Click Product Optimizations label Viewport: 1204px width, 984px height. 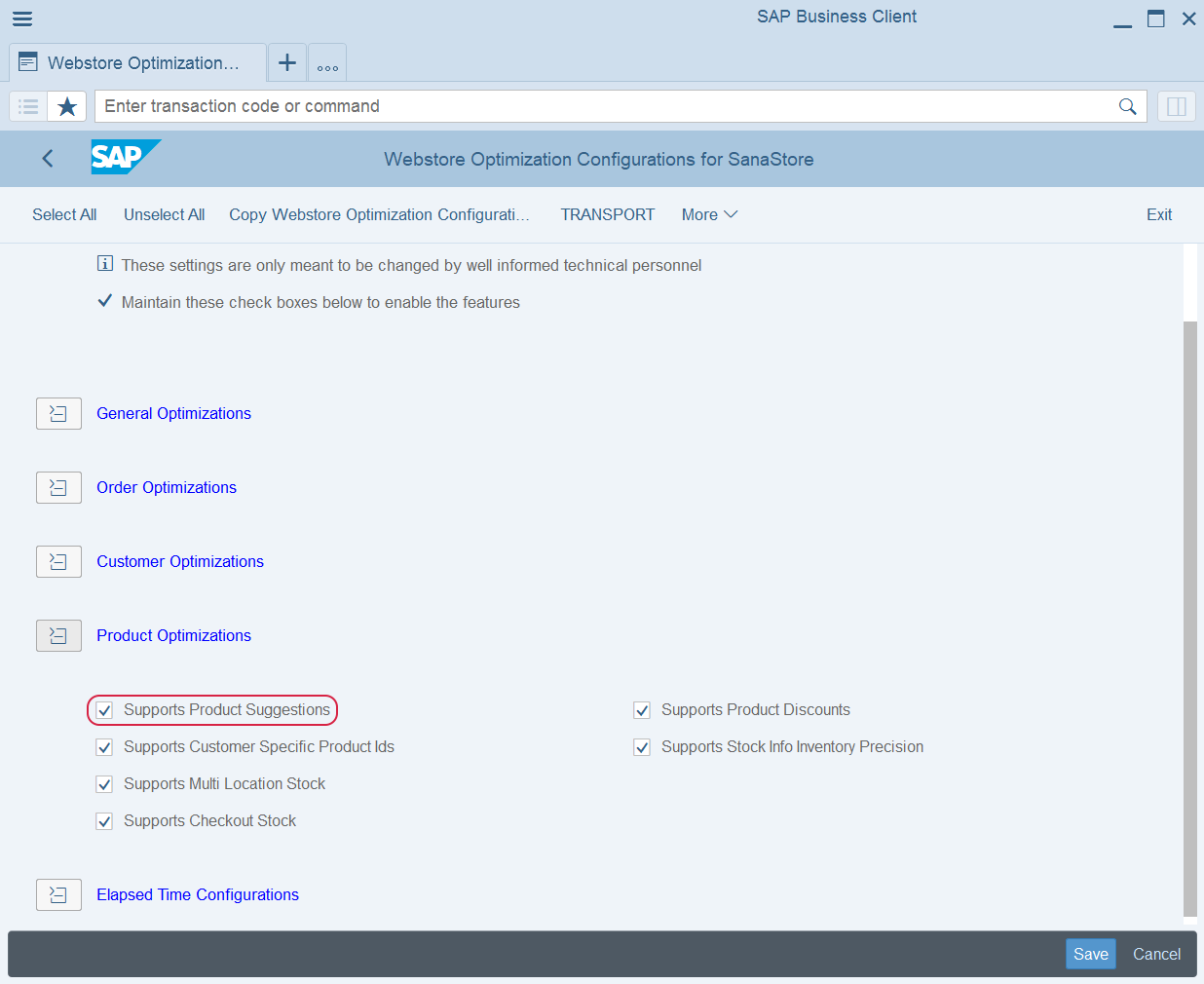pos(173,635)
